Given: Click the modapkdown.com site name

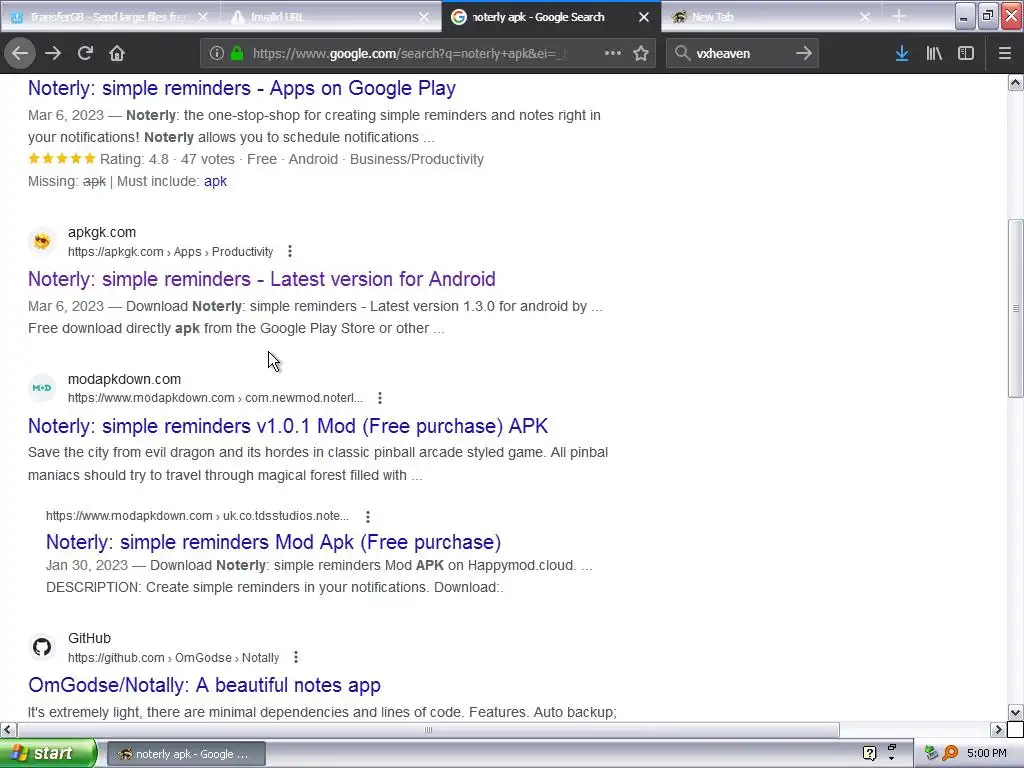Looking at the screenshot, I should [x=124, y=379].
